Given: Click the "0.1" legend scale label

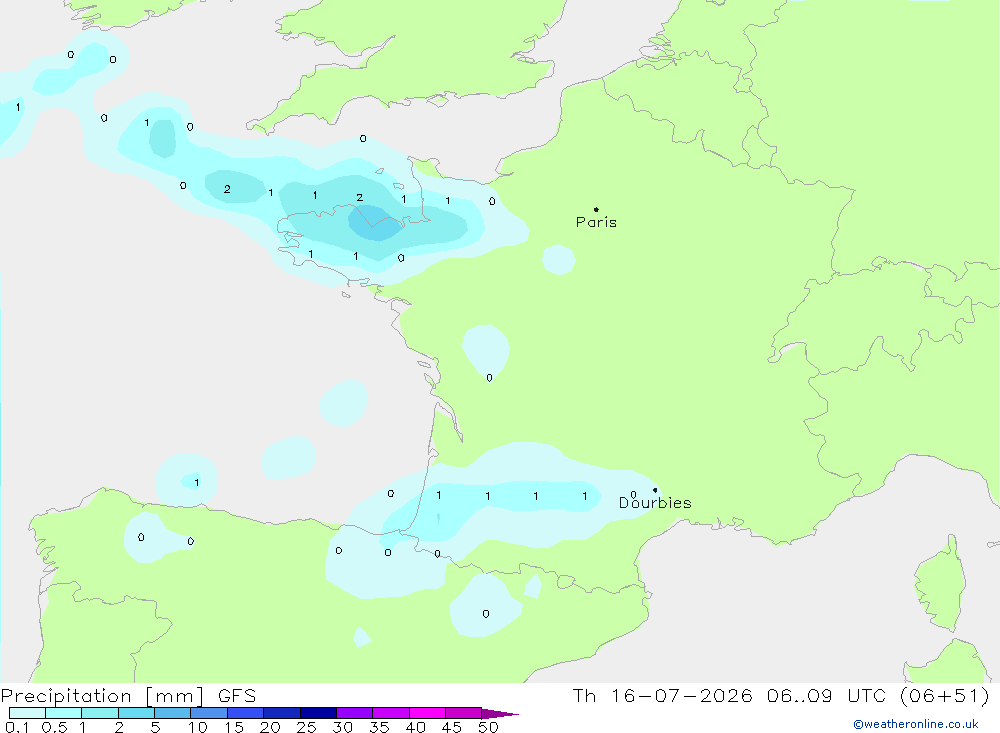Looking at the screenshot, I should (x=17, y=727).
